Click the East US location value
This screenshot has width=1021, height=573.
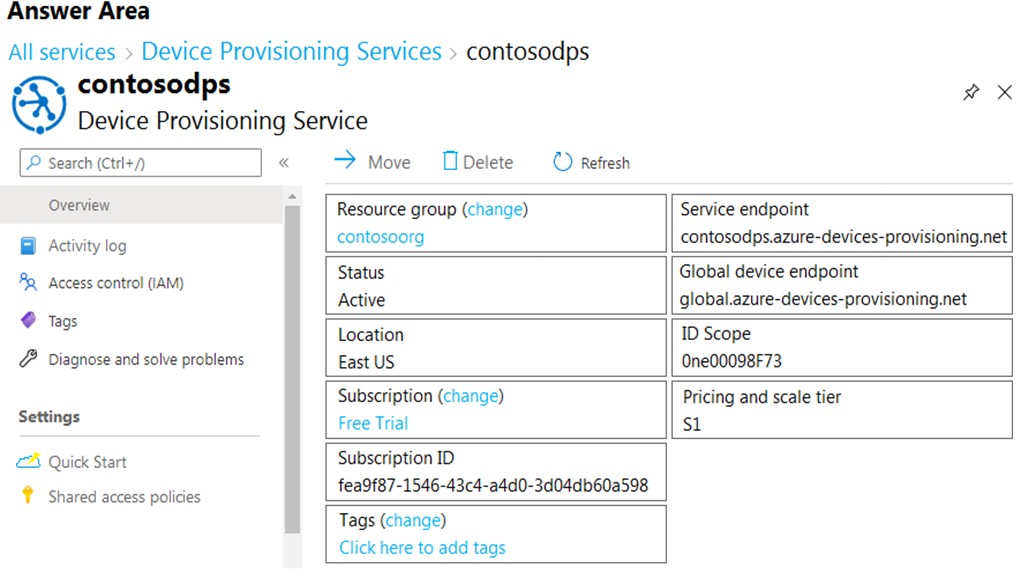point(366,362)
